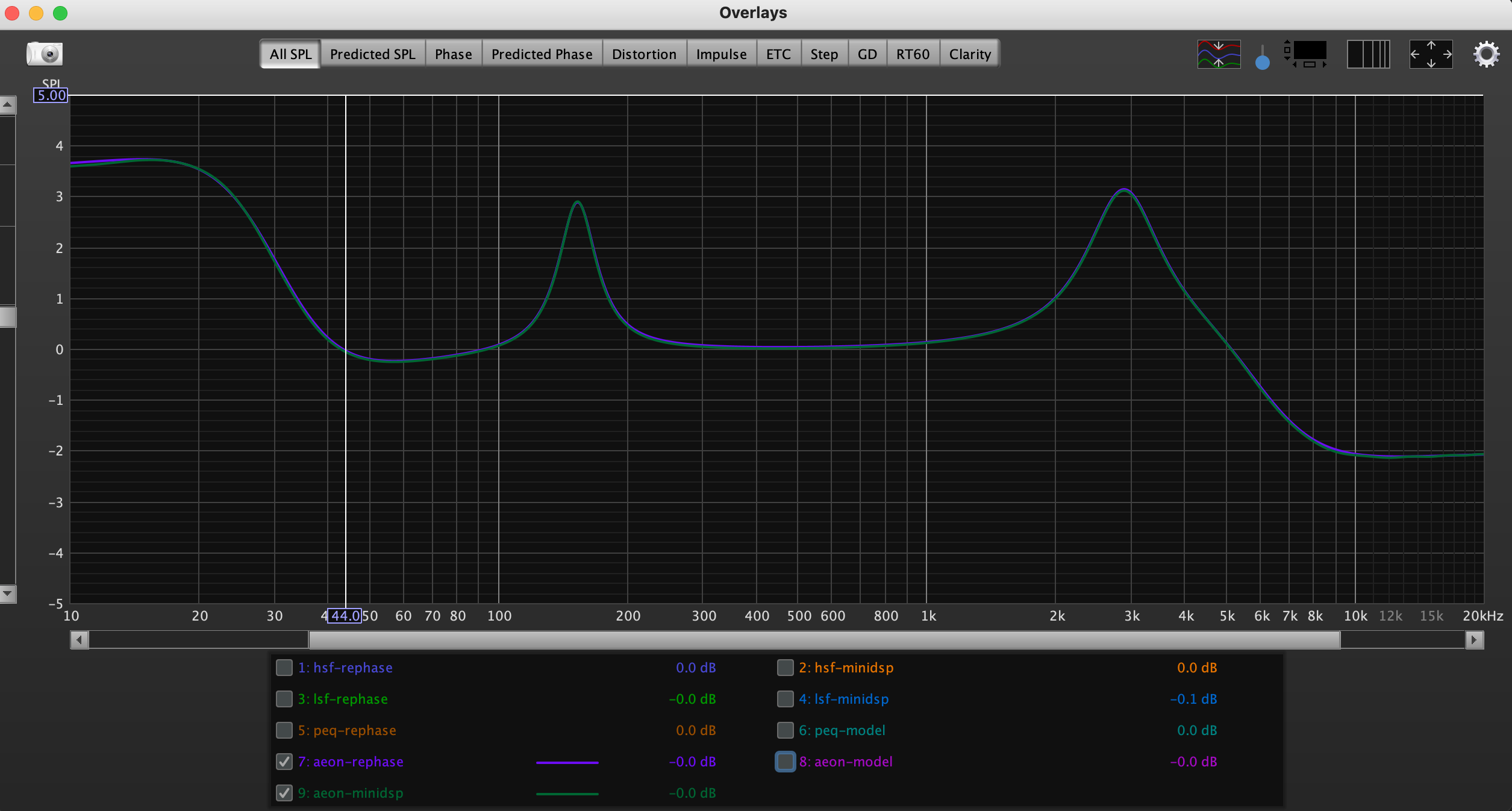Enable the 3: lsf-rephase trace checkbox

click(284, 699)
